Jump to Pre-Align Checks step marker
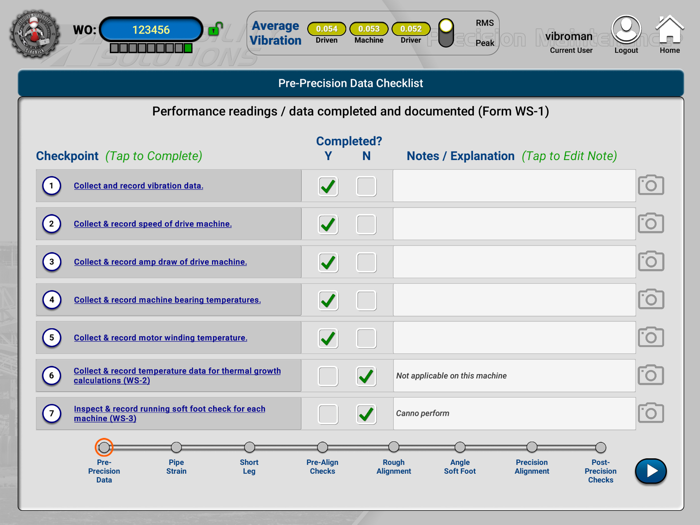The width and height of the screenshot is (700, 525). pos(322,447)
